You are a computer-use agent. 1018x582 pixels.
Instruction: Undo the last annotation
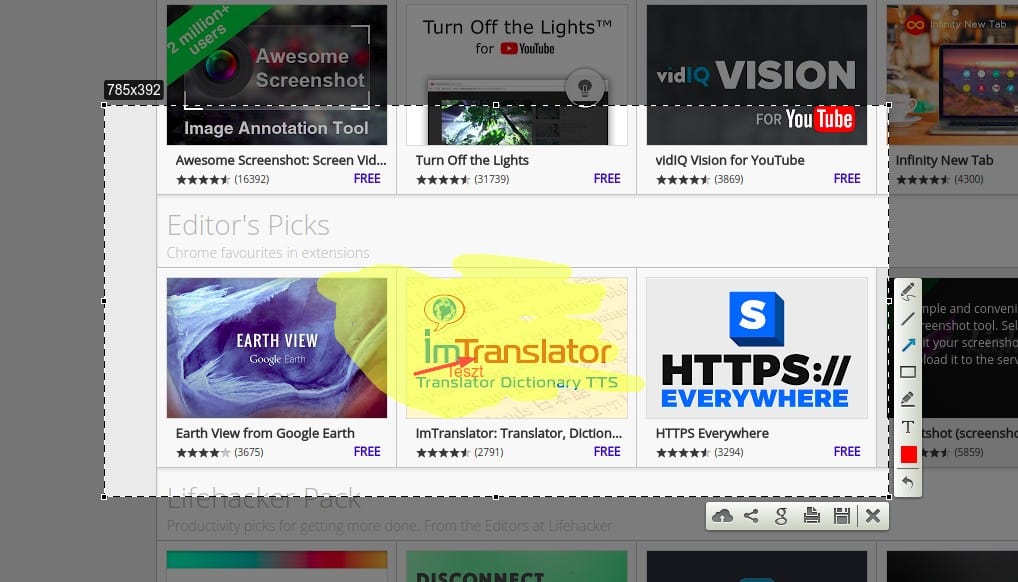pos(908,482)
